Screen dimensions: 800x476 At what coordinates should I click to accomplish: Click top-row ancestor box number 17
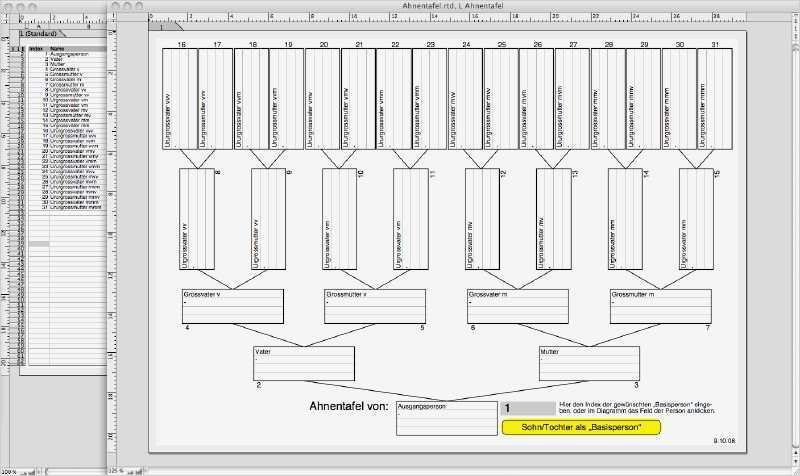coord(215,99)
